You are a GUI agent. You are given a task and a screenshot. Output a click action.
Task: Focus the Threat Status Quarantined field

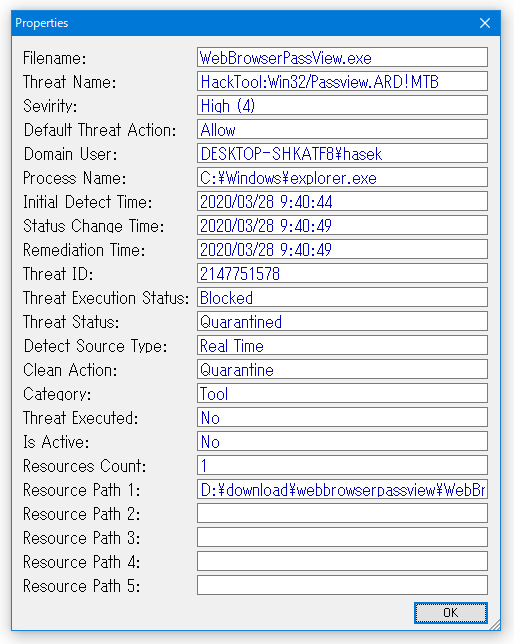[x=342, y=321]
